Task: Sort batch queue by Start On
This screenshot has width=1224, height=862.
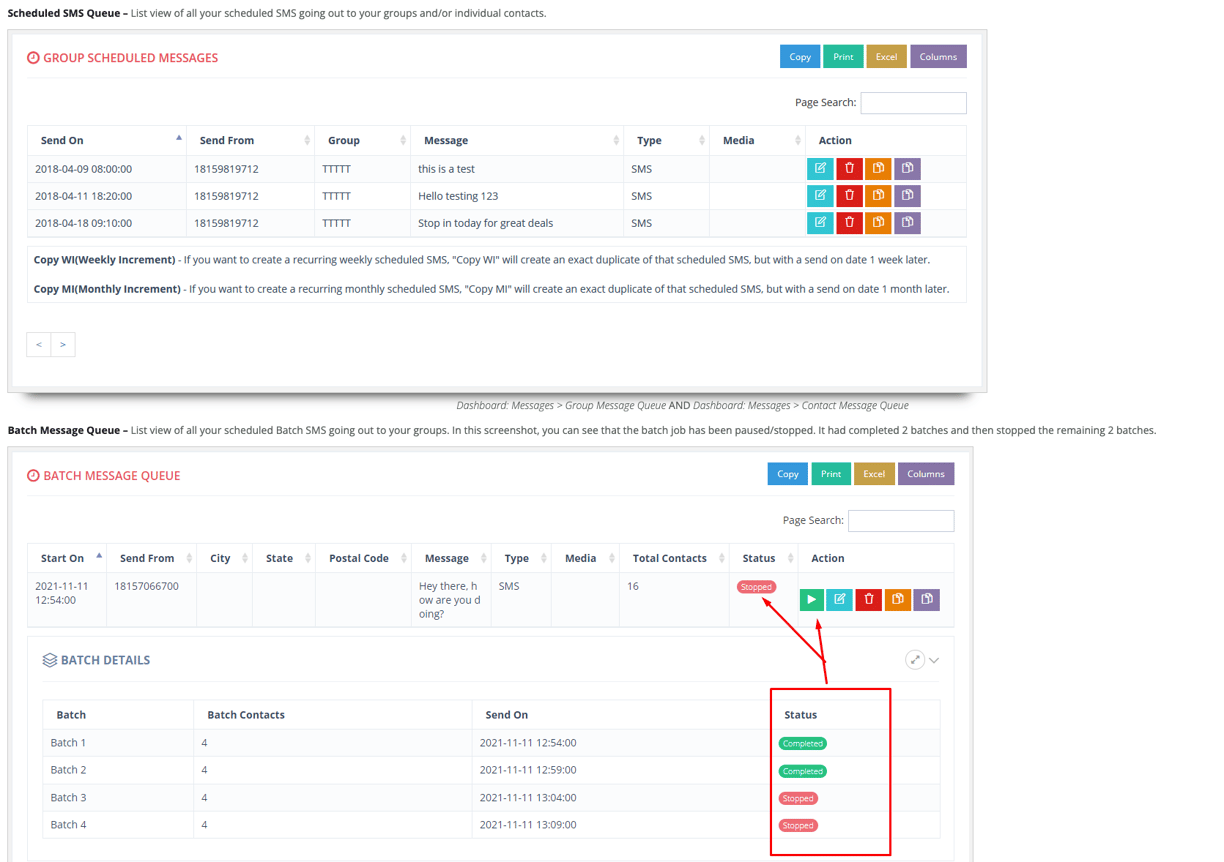Action: pos(68,558)
